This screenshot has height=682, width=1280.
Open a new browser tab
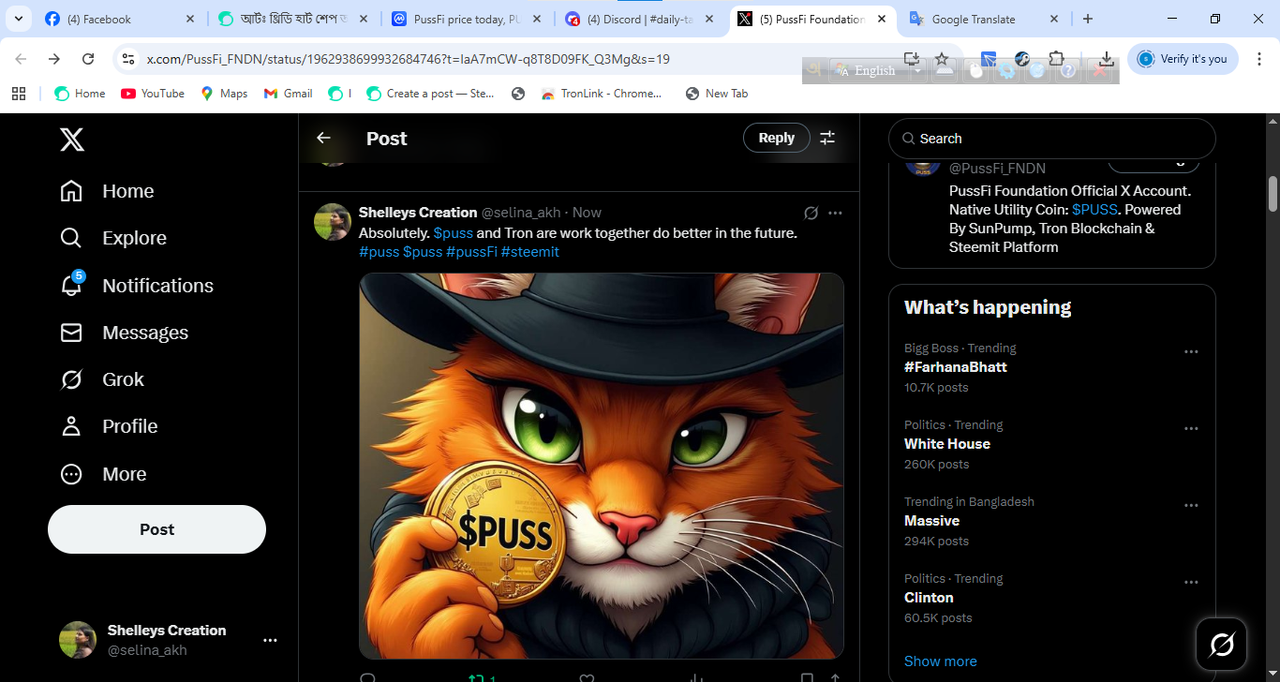(x=1088, y=19)
